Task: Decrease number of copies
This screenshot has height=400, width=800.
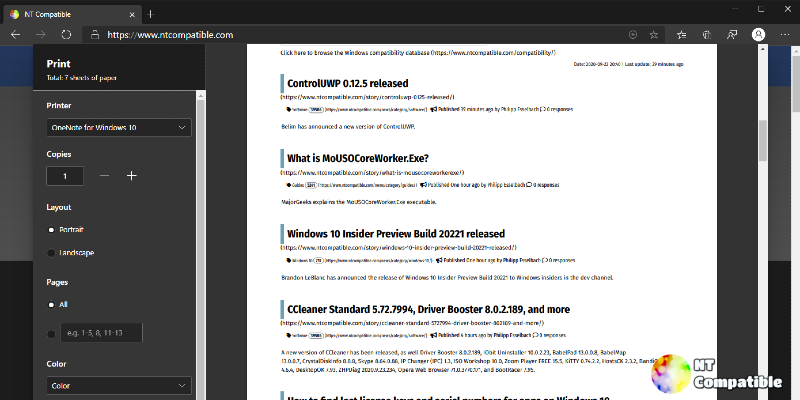Action: [x=105, y=176]
